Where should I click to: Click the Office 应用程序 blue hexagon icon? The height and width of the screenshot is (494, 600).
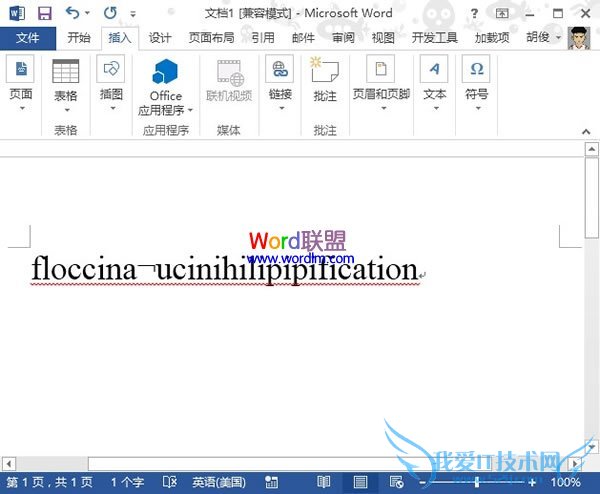165,72
